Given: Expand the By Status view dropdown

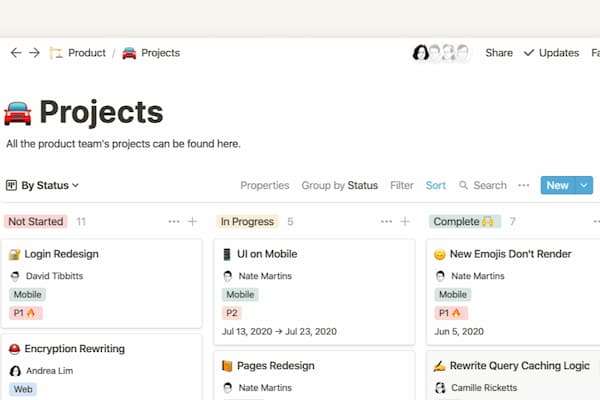Looking at the screenshot, I should pyautogui.click(x=42, y=185).
